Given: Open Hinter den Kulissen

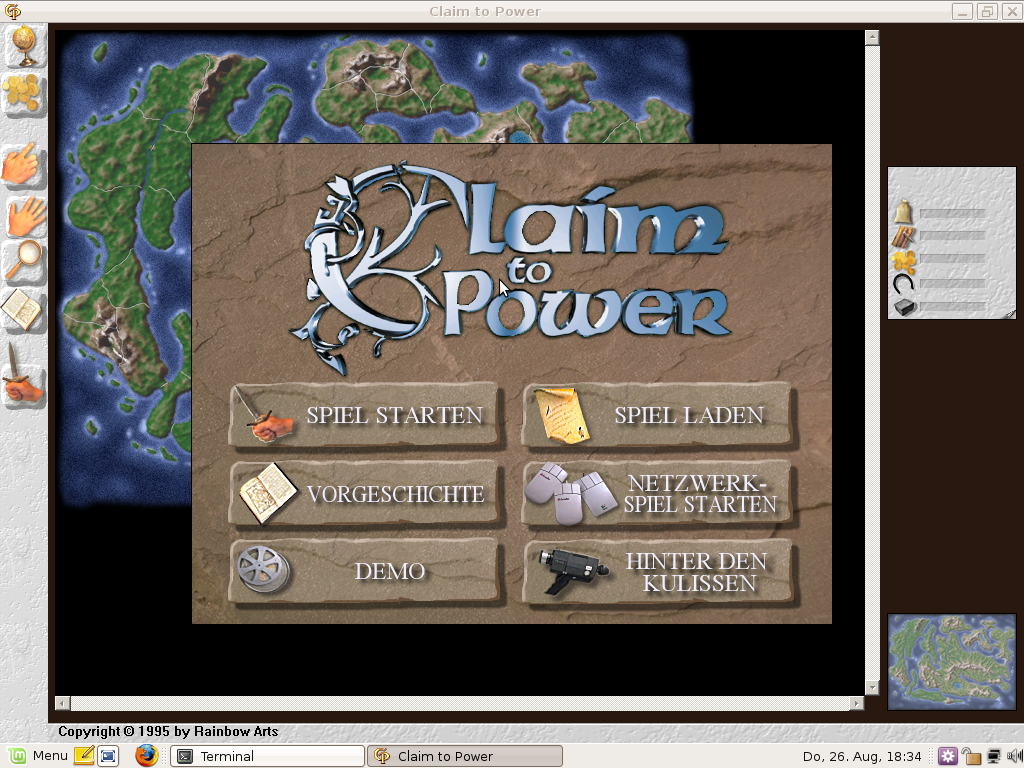Looking at the screenshot, I should point(657,572).
